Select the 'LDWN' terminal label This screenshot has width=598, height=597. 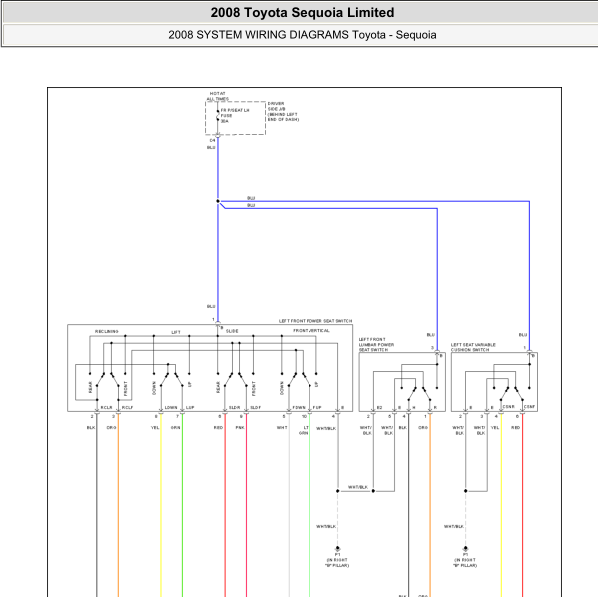pyautogui.click(x=170, y=407)
